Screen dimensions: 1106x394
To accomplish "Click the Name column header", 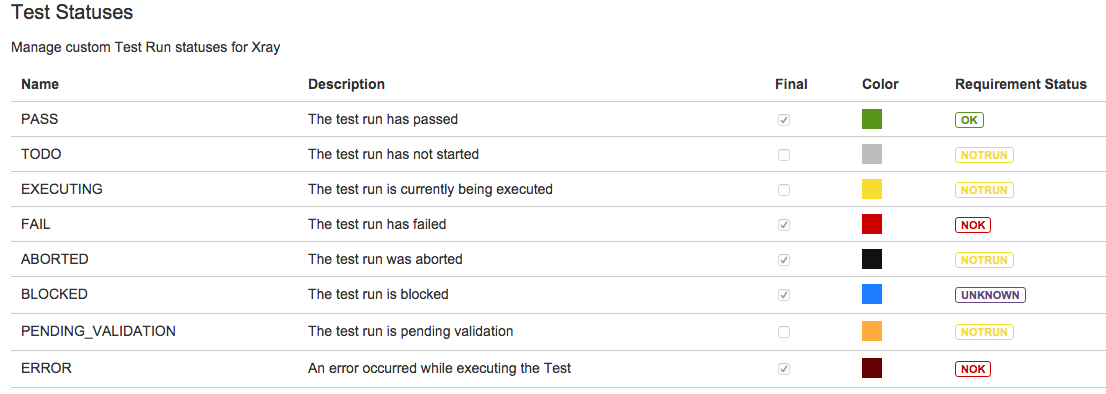I will click(40, 85).
